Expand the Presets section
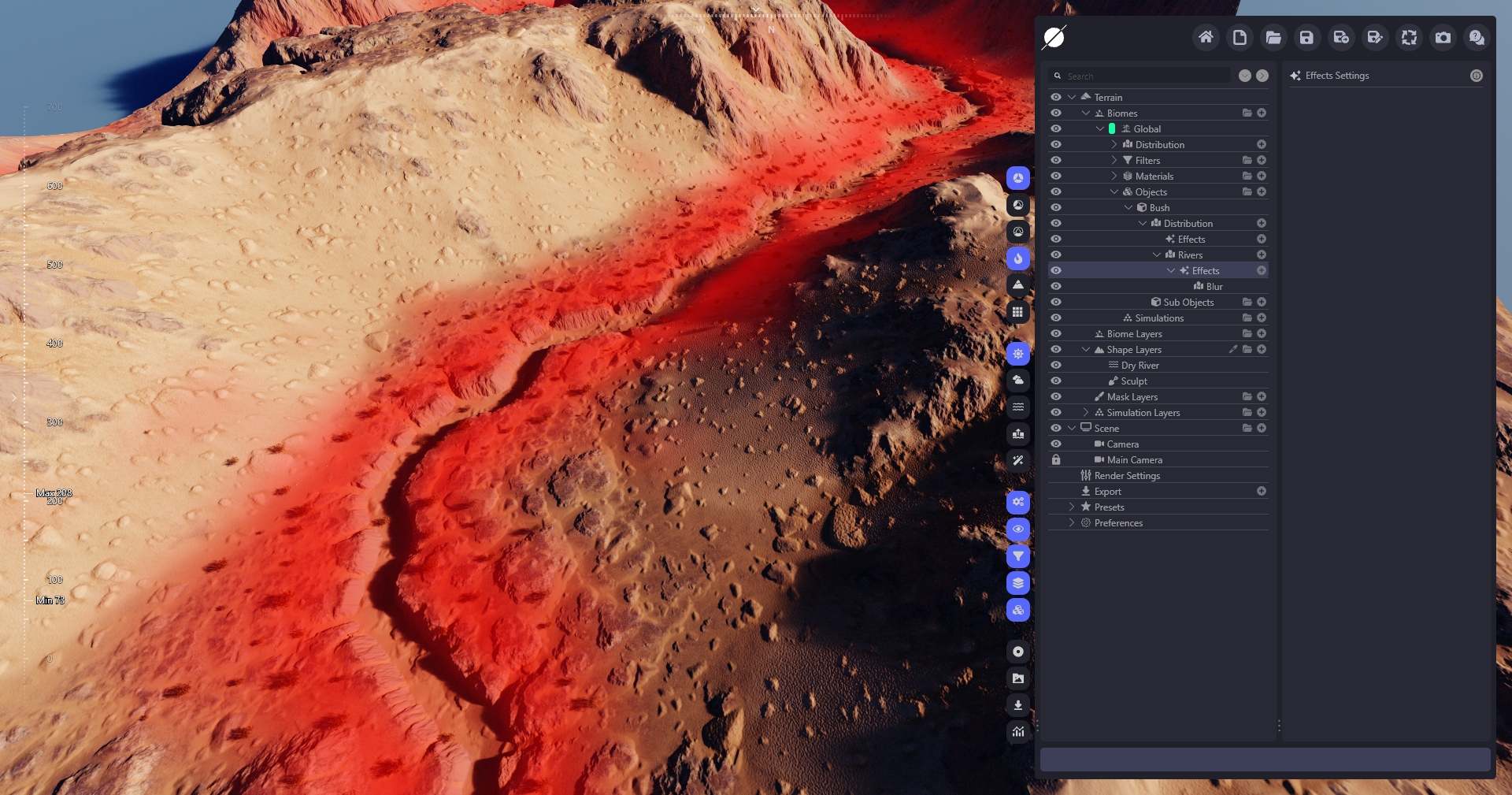This screenshot has width=1512, height=795. [x=1072, y=507]
